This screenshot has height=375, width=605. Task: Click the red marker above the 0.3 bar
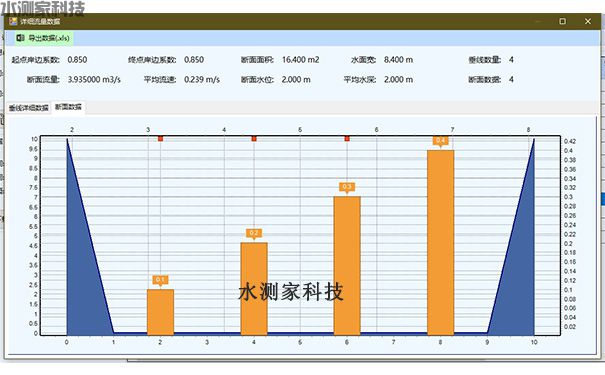coord(347,139)
